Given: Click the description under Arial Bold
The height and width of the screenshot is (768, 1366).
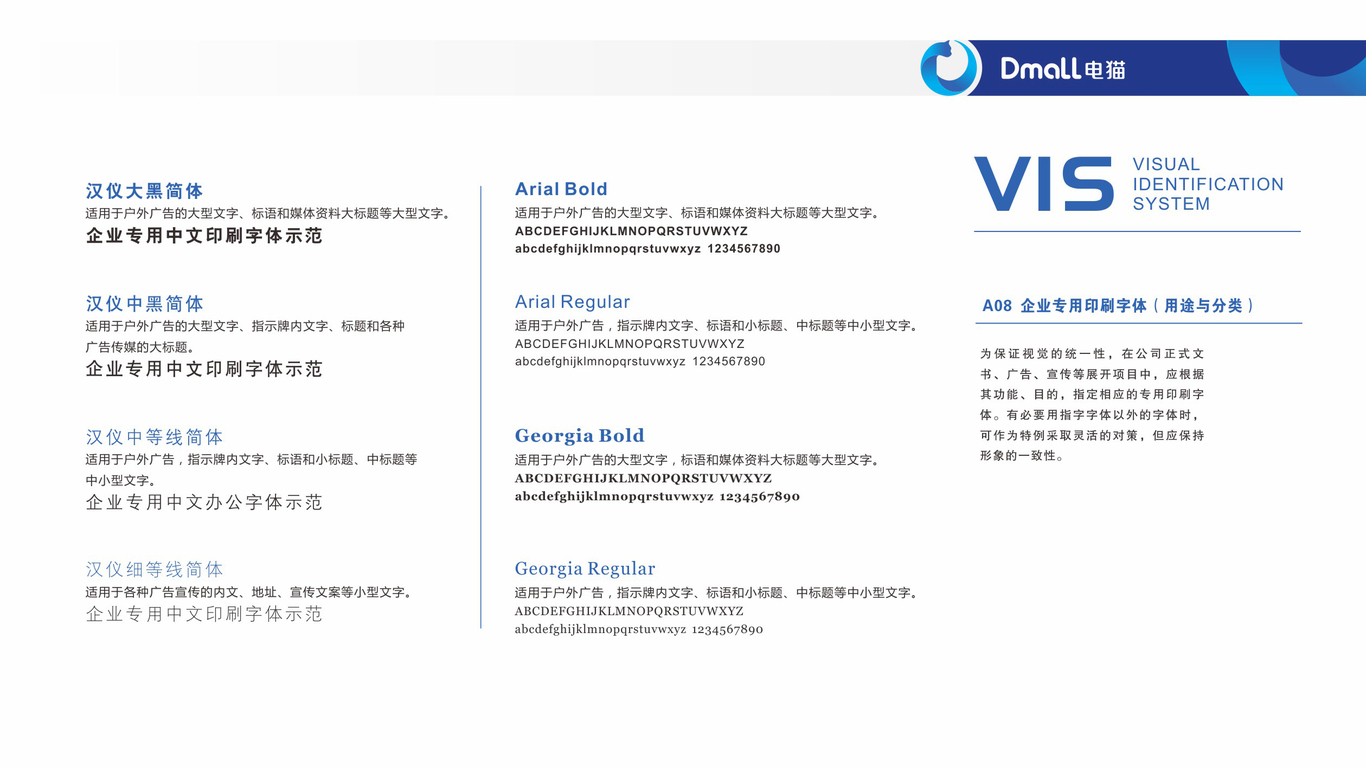Looking at the screenshot, I should coord(698,213).
